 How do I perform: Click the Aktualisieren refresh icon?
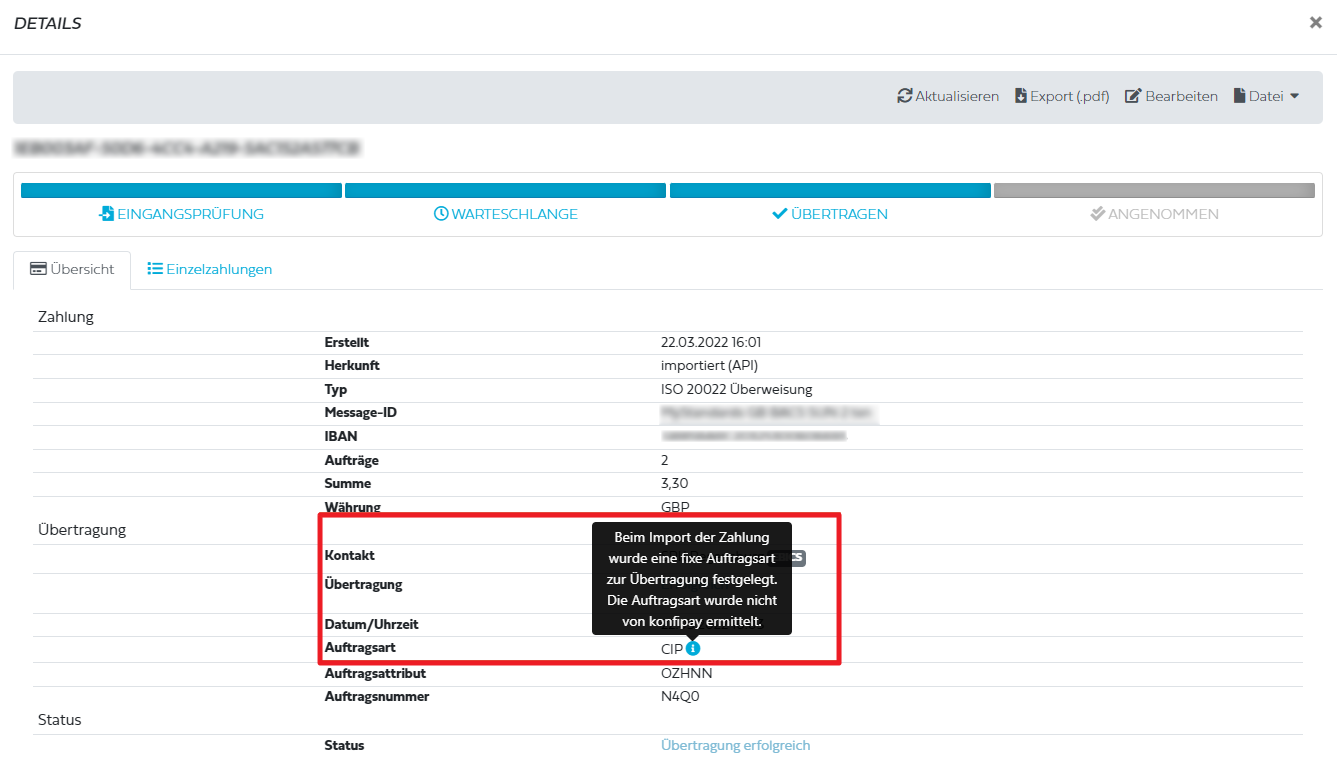click(905, 96)
